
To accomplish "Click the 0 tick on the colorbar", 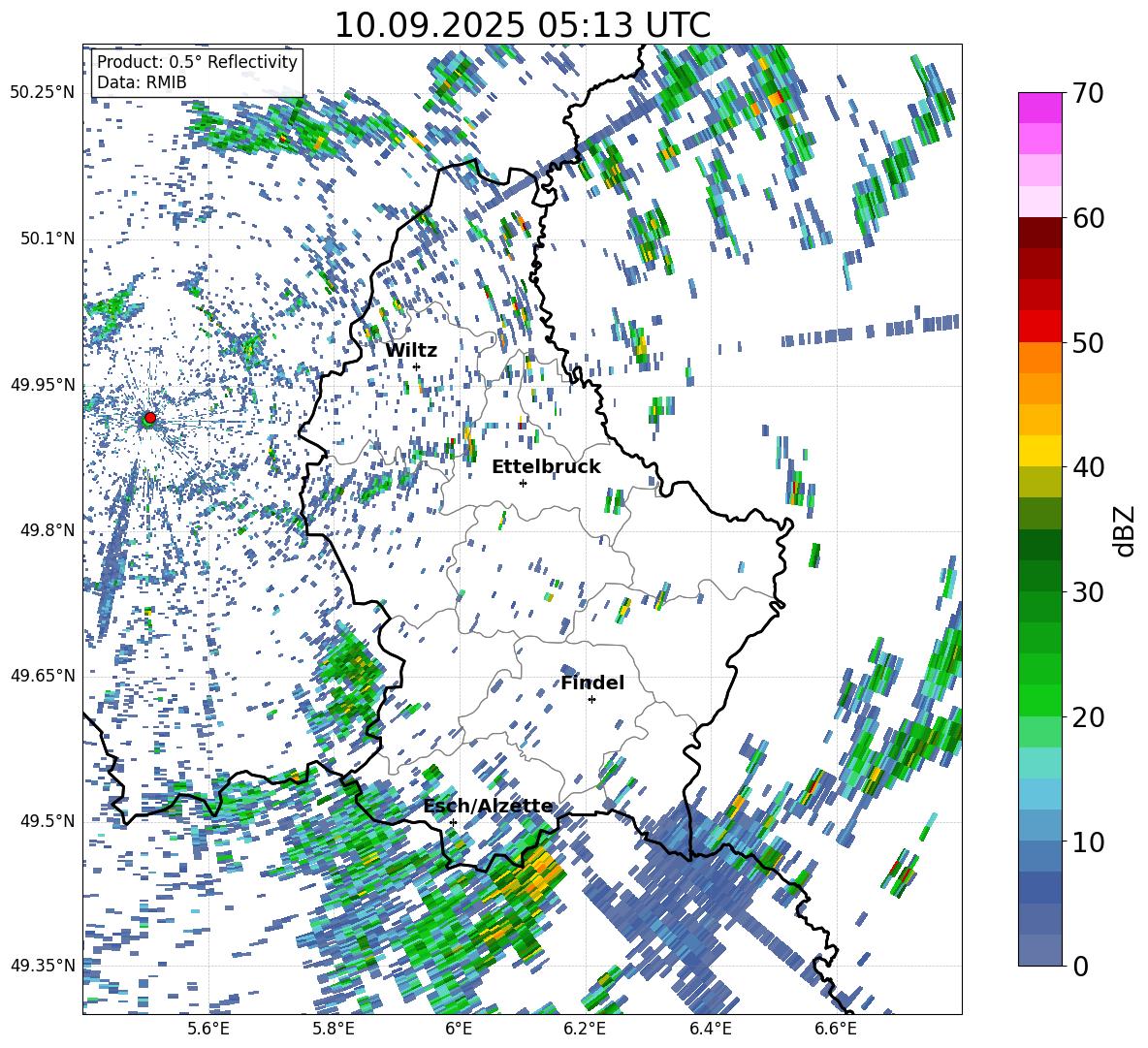I will pos(1081,966).
